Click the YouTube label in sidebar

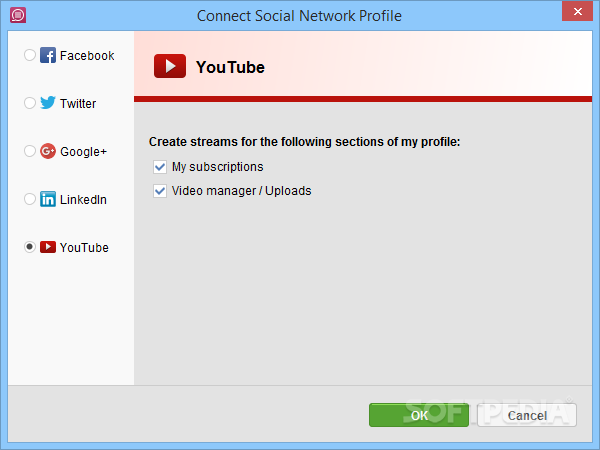click(84, 248)
